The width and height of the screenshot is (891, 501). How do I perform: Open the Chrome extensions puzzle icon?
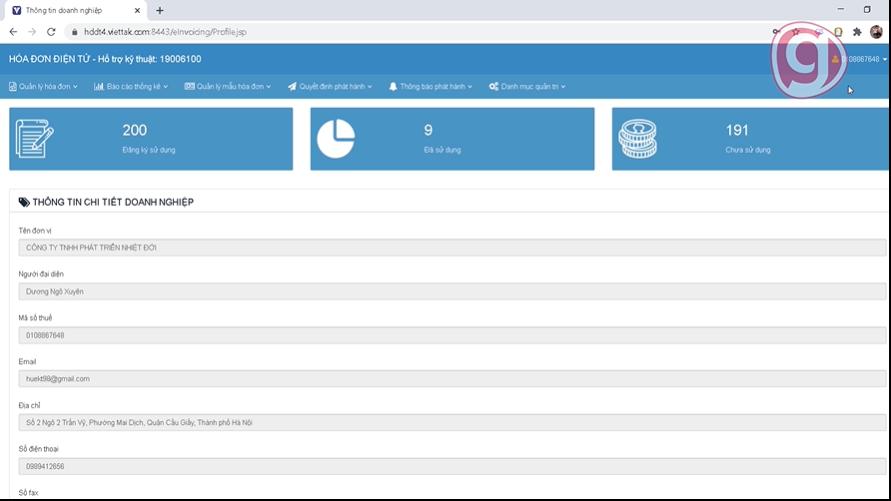click(857, 32)
